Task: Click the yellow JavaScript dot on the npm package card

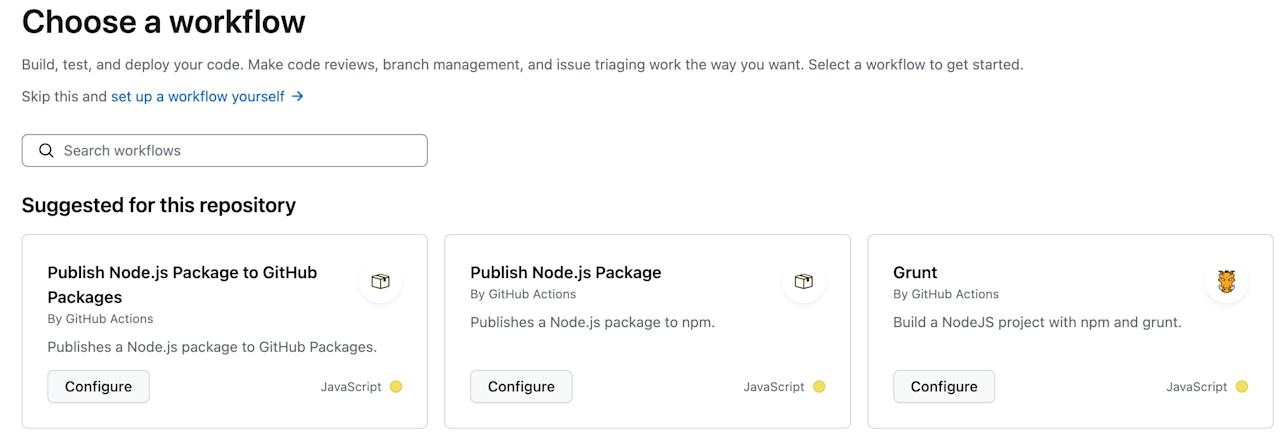Action: (819, 387)
